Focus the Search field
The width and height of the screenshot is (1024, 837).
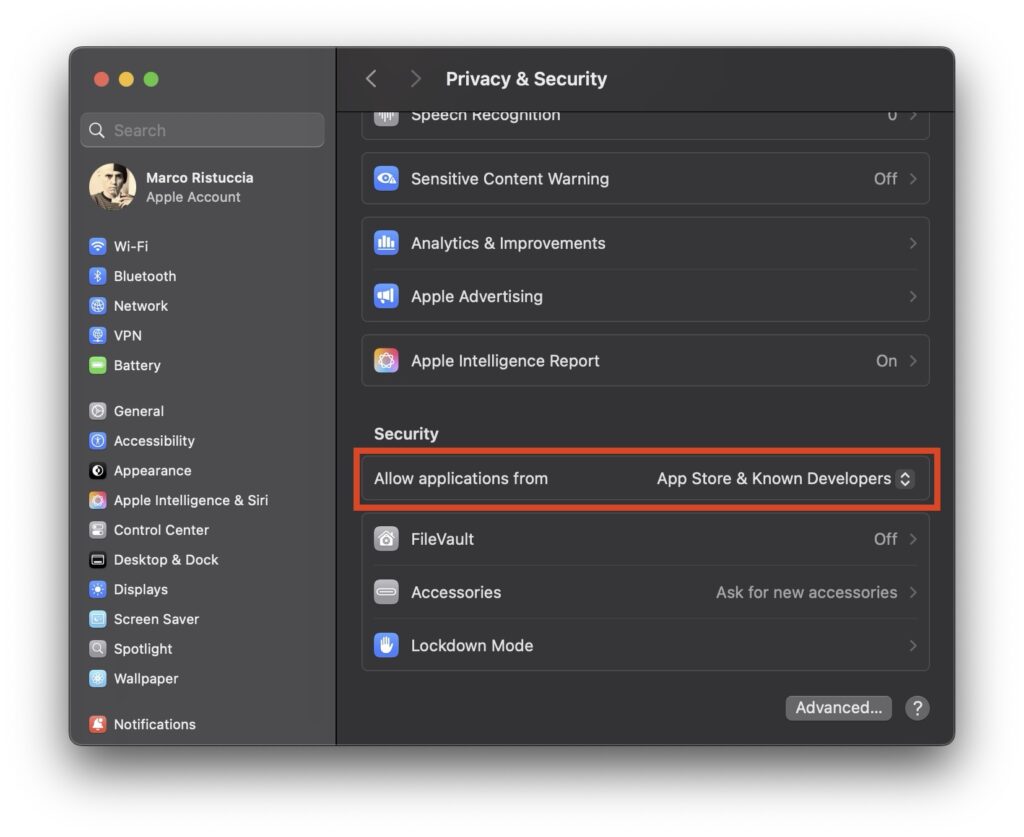[x=202, y=130]
